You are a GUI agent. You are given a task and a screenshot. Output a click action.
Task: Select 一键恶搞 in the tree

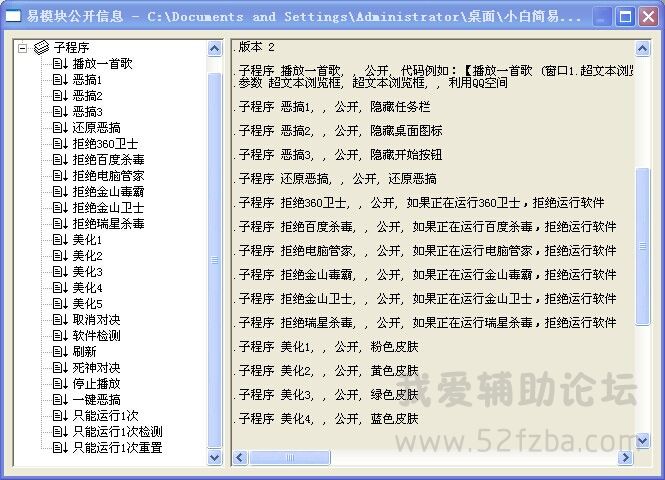pos(96,400)
